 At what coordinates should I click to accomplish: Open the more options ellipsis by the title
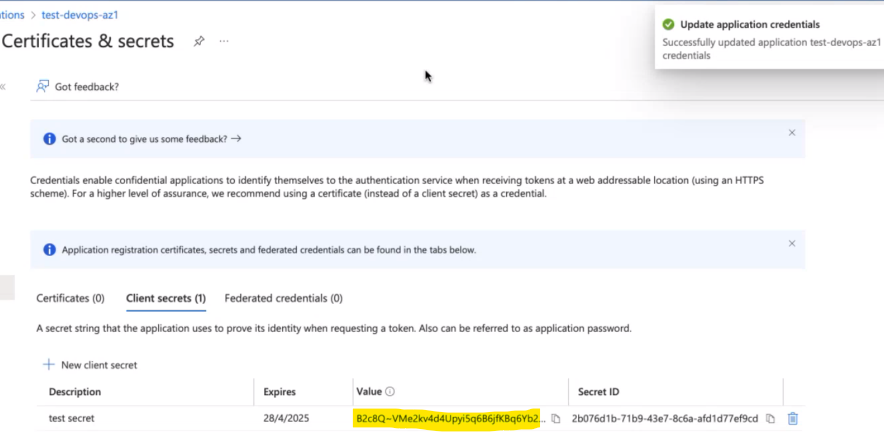(x=224, y=41)
